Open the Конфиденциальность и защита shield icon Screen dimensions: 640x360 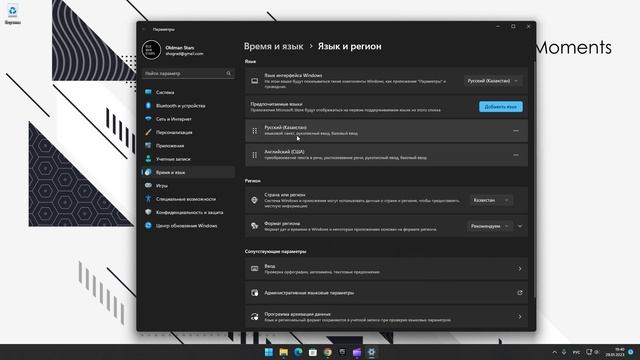click(x=148, y=212)
